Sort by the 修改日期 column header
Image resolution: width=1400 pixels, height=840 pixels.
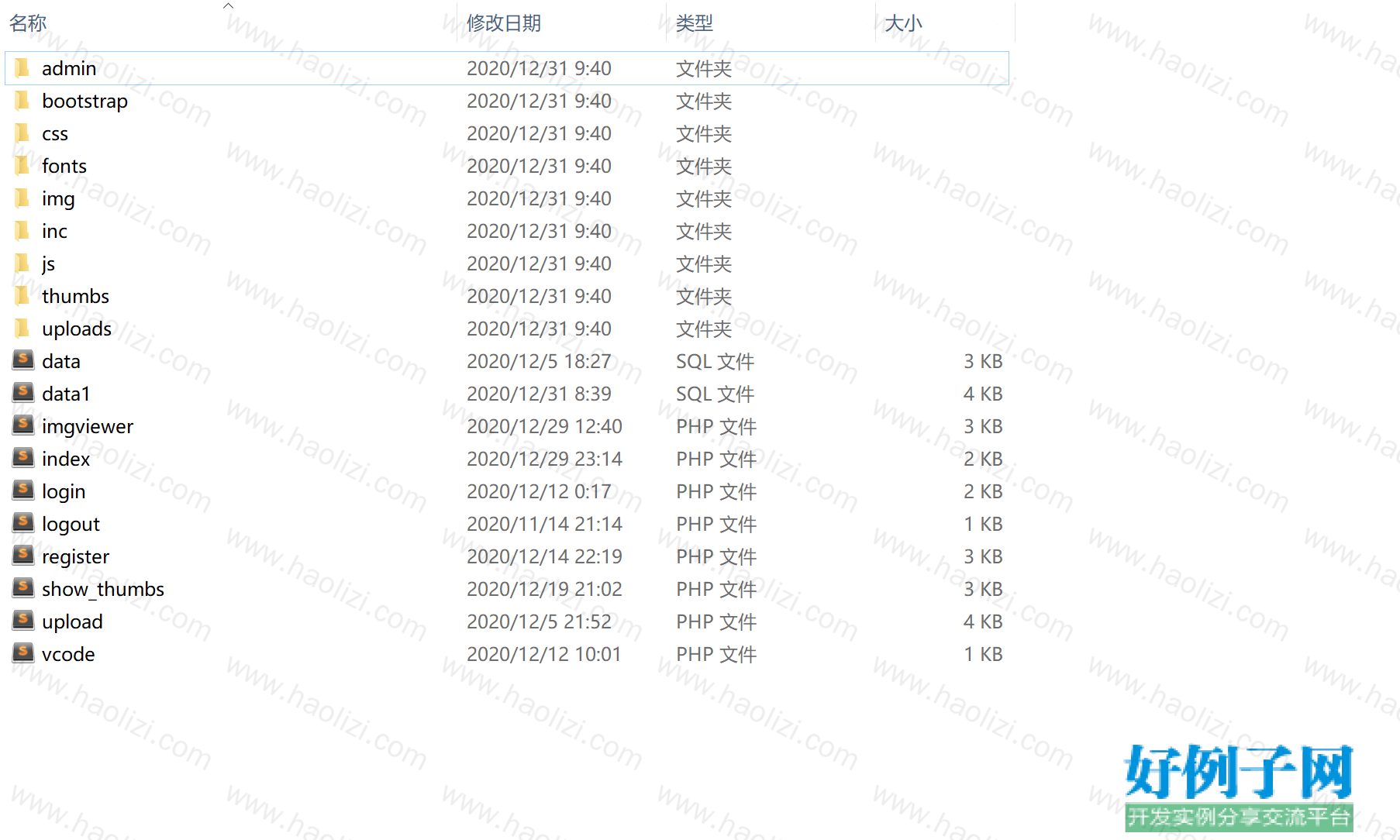[x=504, y=23]
